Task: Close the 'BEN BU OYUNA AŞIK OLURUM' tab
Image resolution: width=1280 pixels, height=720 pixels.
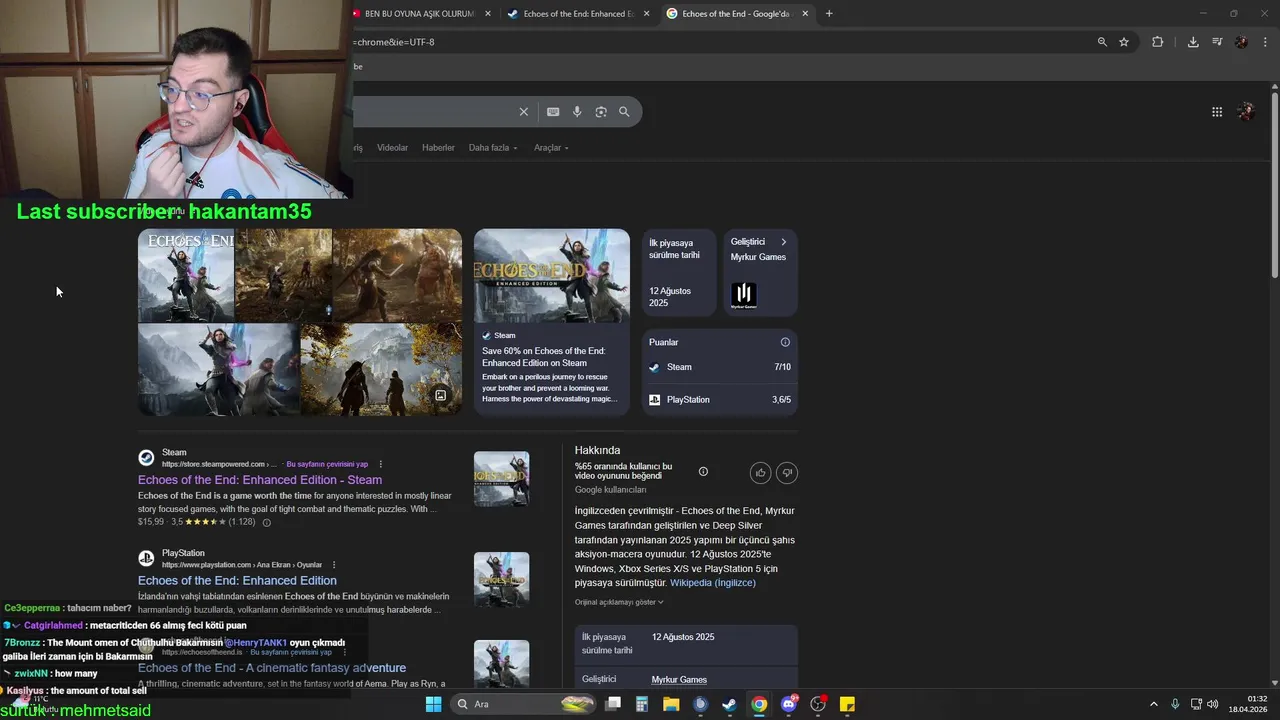Action: 488,14
